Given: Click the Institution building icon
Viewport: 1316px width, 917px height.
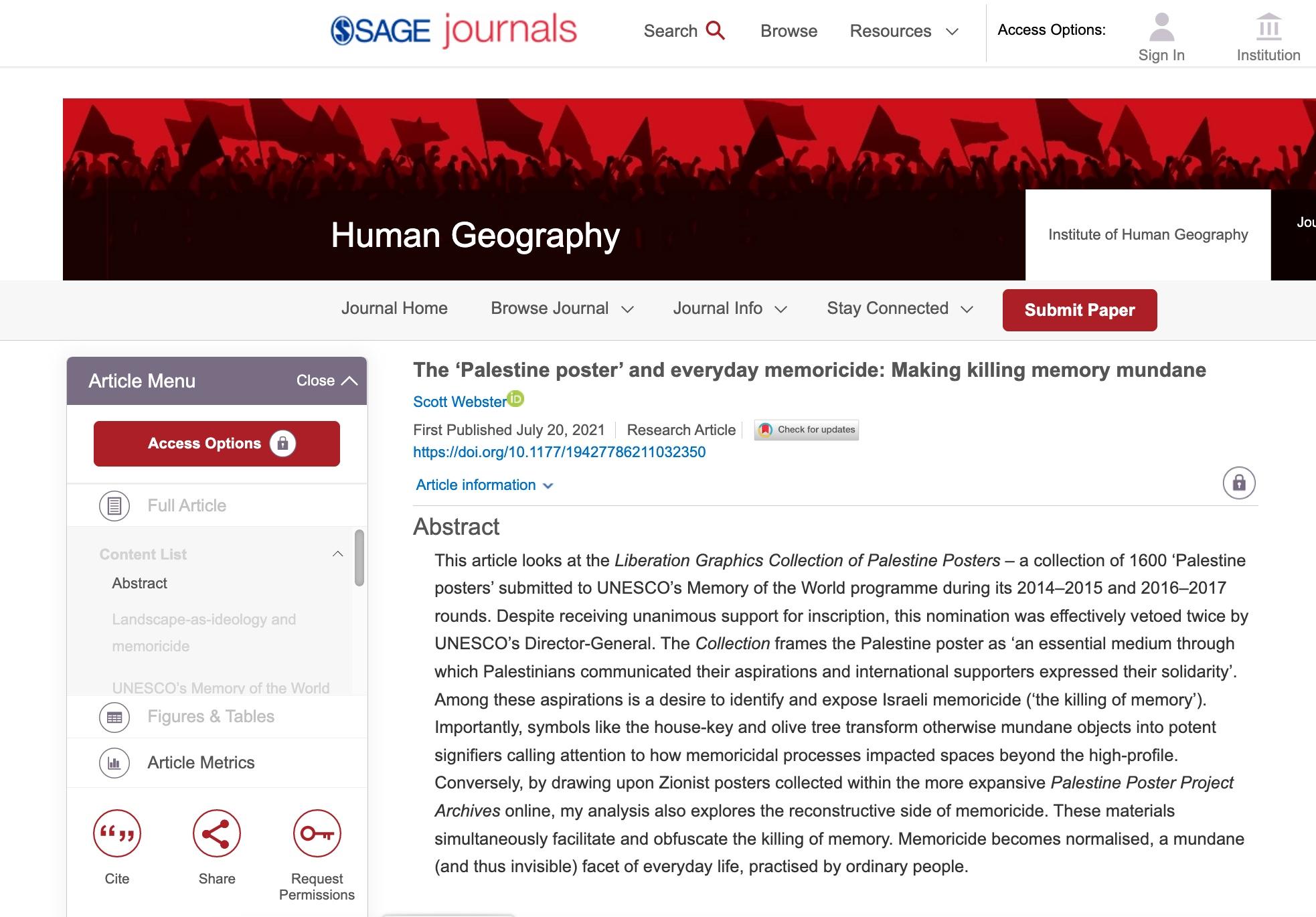Looking at the screenshot, I should click(x=1268, y=27).
